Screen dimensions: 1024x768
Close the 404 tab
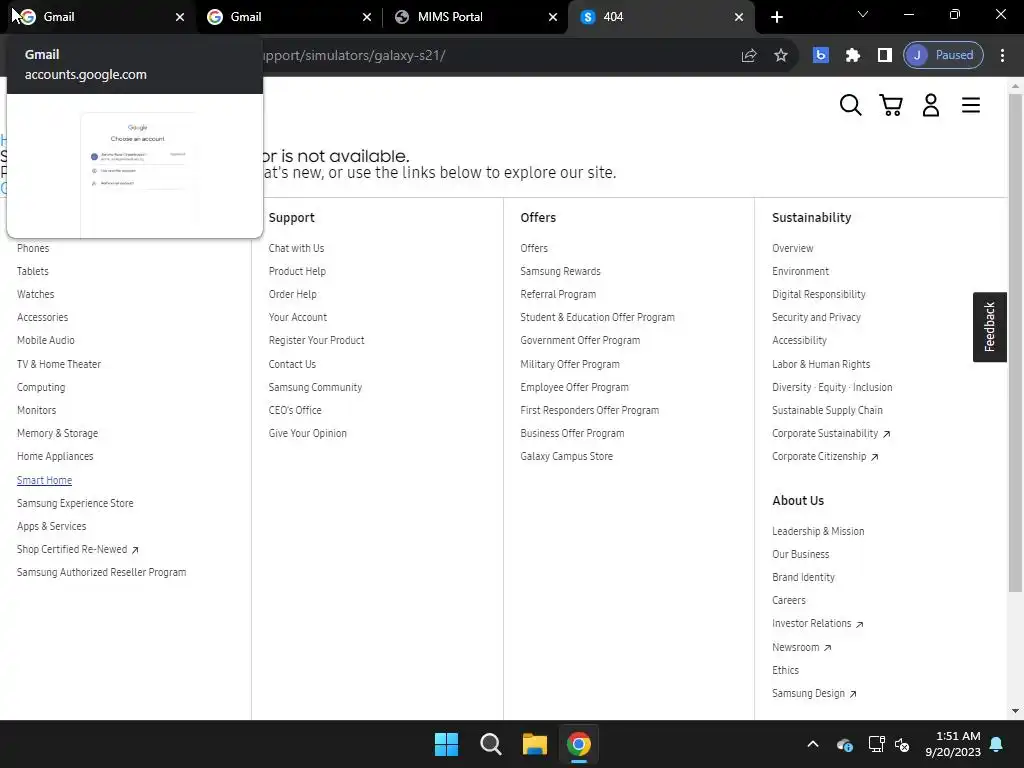tap(739, 17)
